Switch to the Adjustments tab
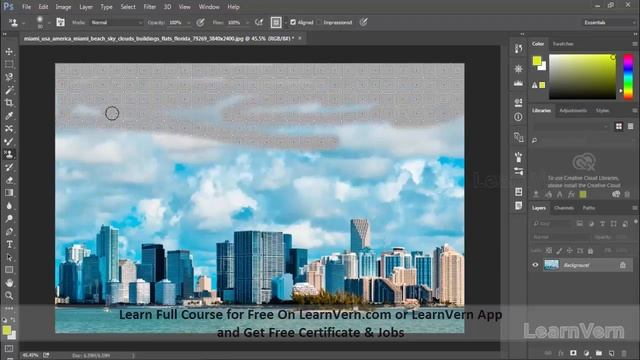The width and height of the screenshot is (640, 360). [573, 111]
